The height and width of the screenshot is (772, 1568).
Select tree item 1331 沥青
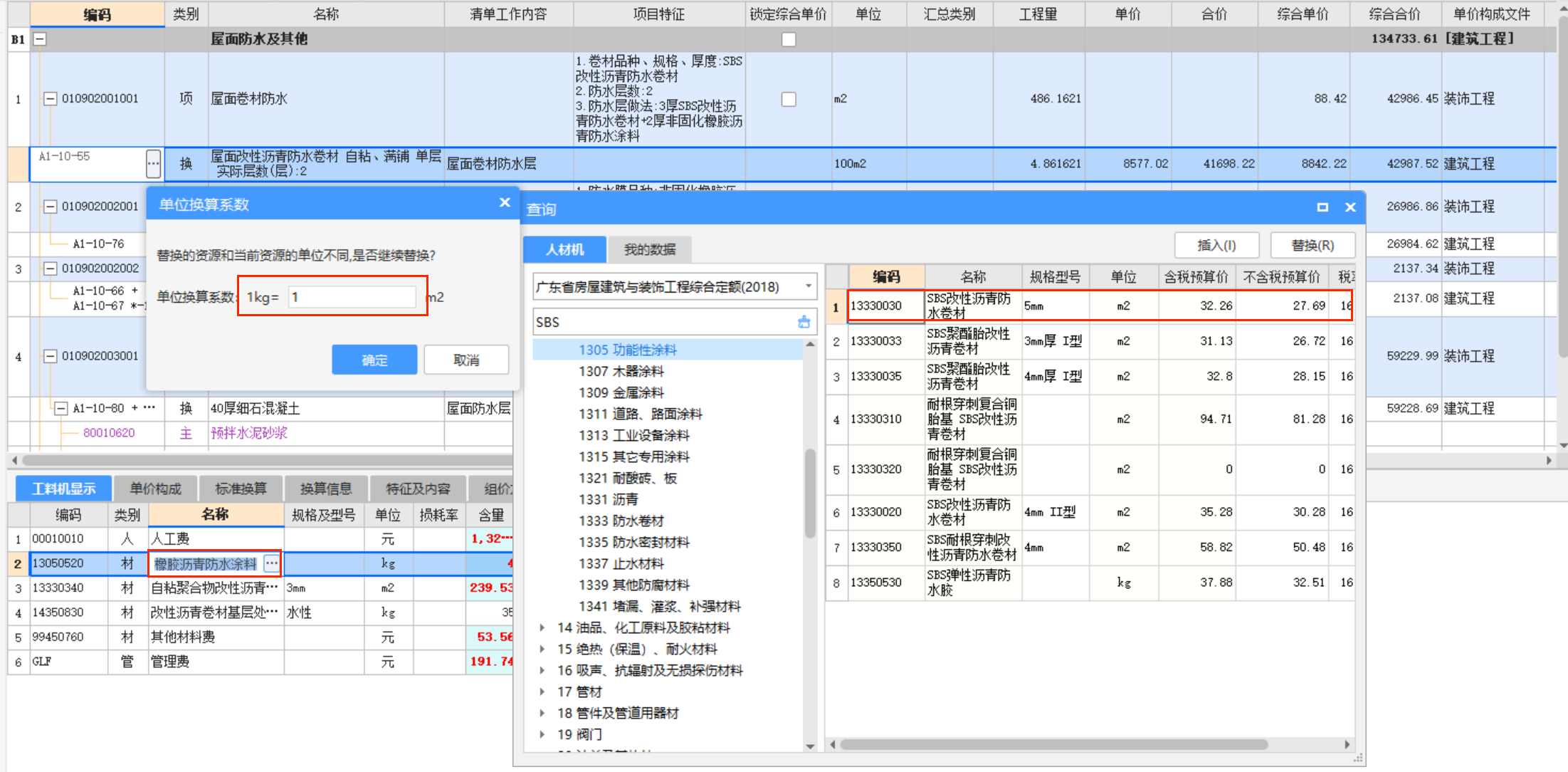coord(608,499)
